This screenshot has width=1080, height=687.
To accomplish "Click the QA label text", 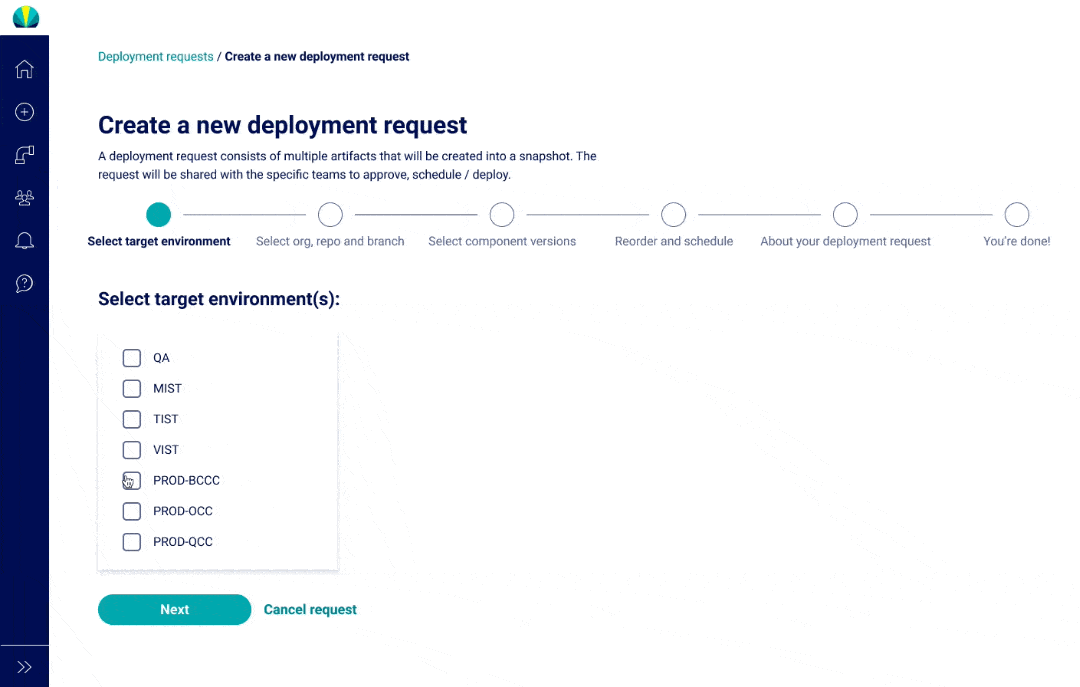I will point(161,358).
